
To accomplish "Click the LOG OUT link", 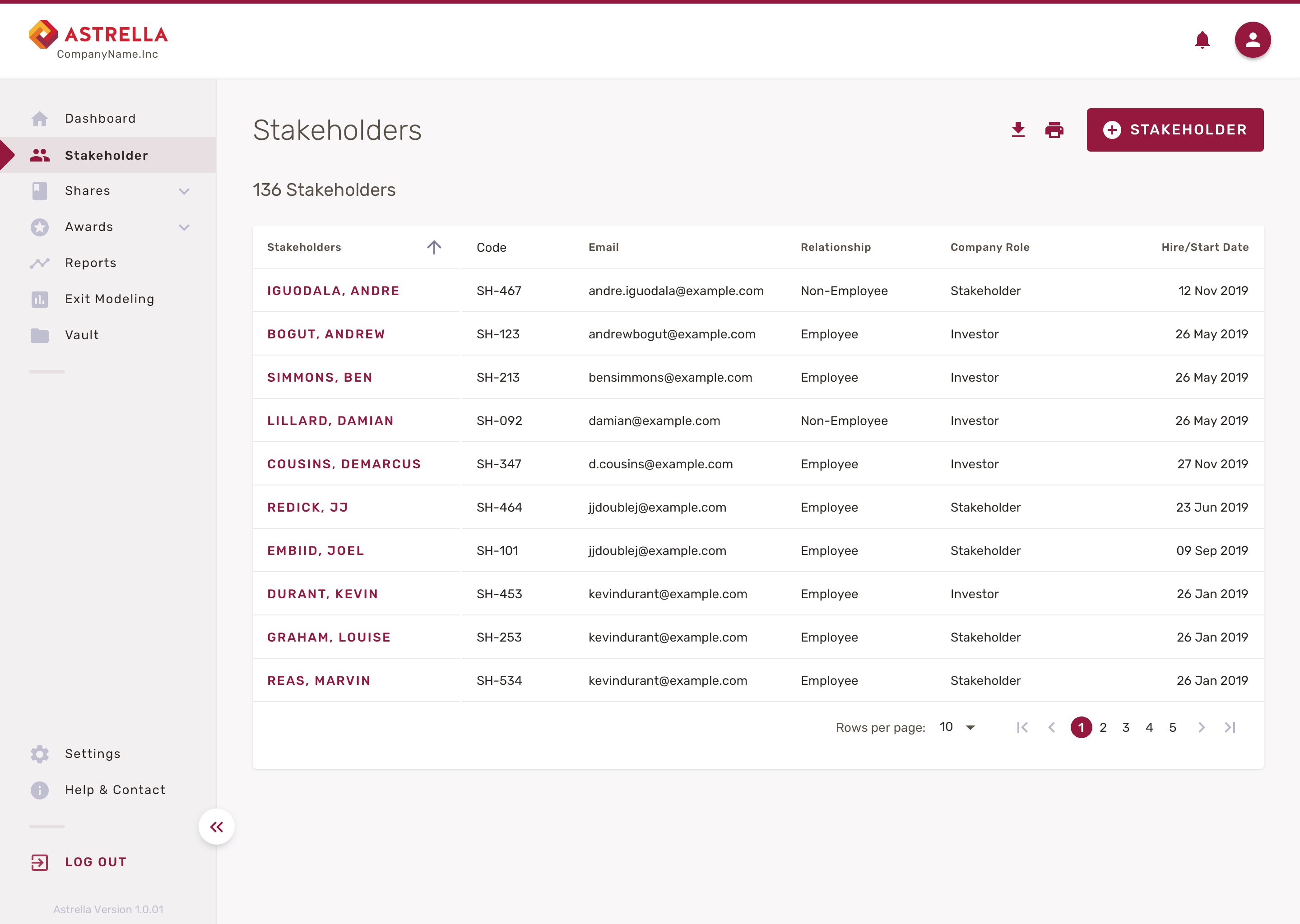I will tap(95, 862).
